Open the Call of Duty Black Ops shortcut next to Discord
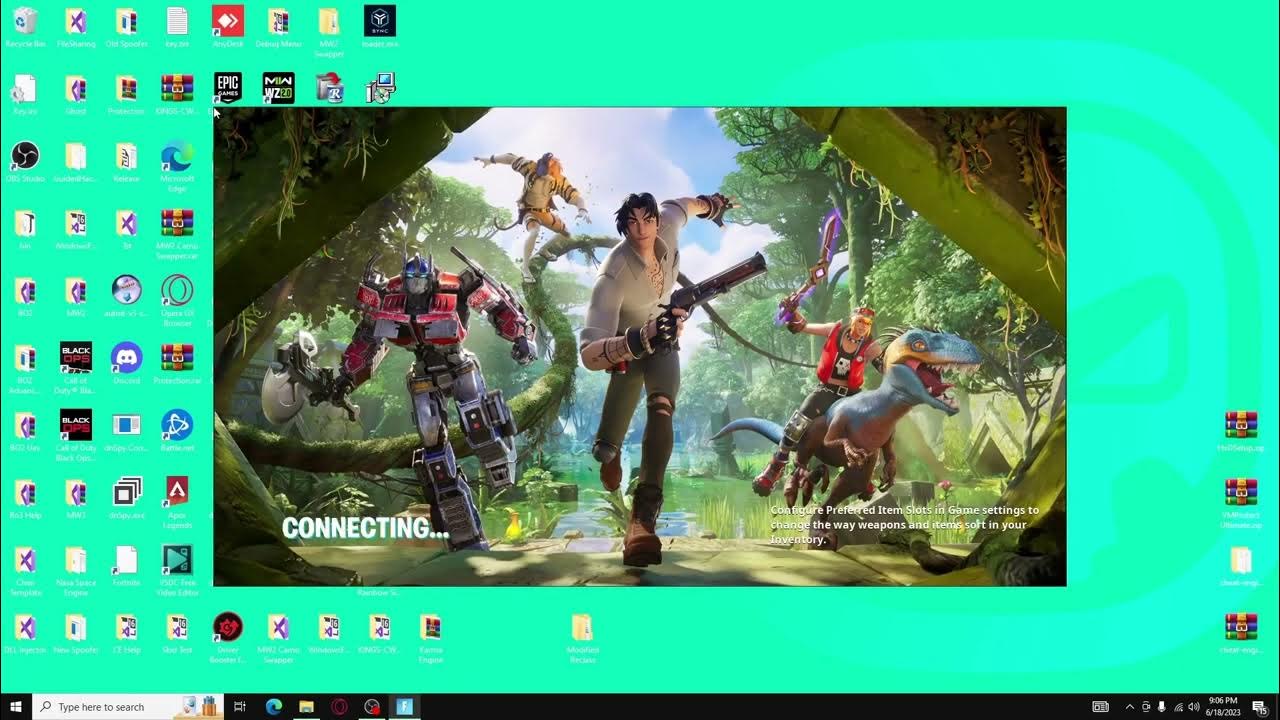Screen dimensions: 1280x720 [x=76, y=366]
